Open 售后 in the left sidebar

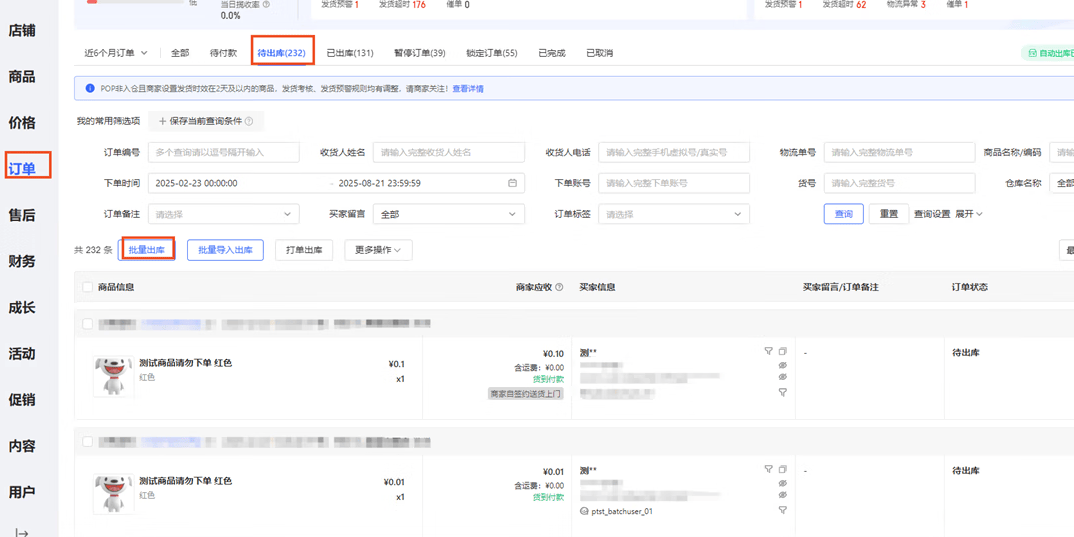pyautogui.click(x=22, y=215)
